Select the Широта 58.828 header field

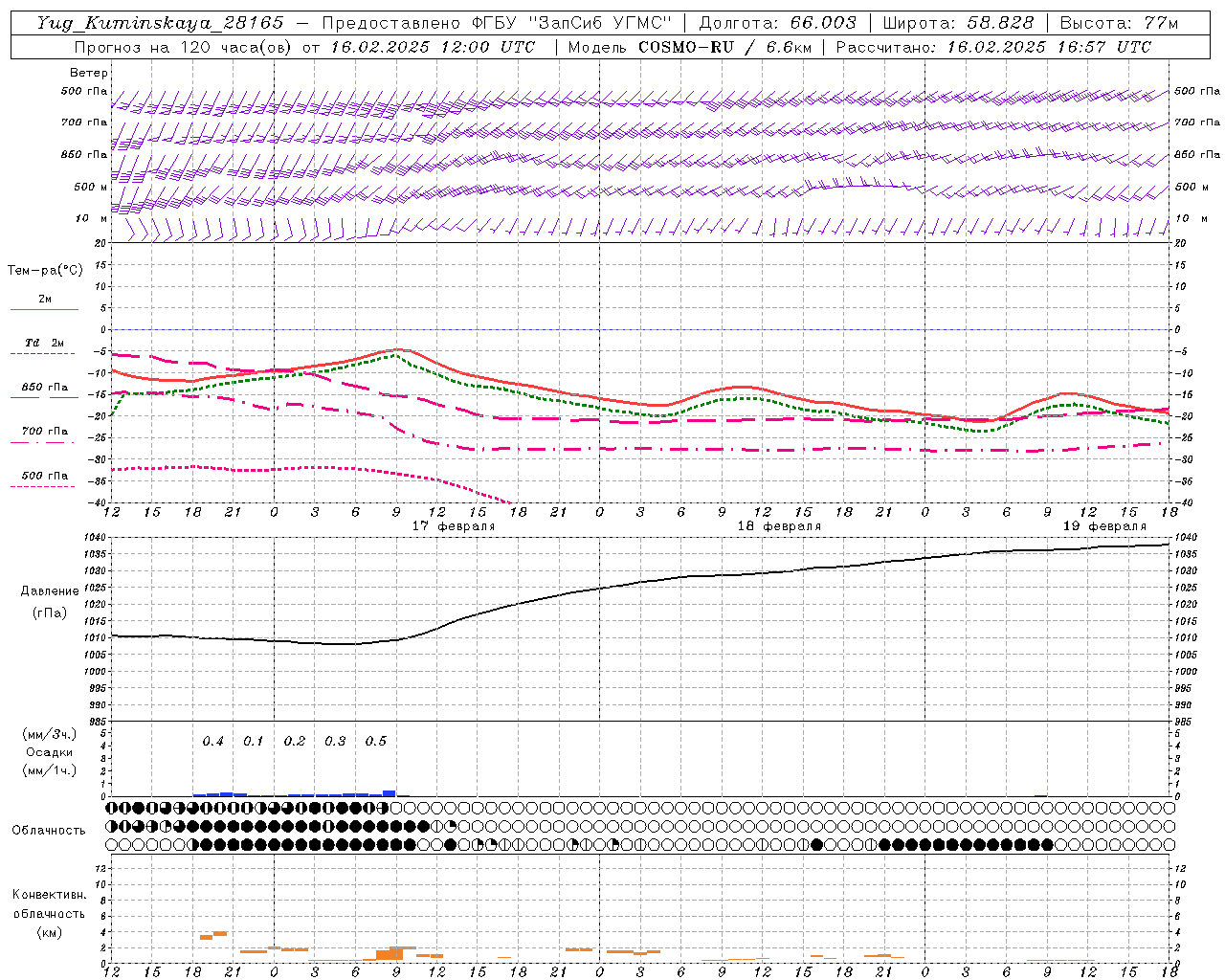pos(958,23)
